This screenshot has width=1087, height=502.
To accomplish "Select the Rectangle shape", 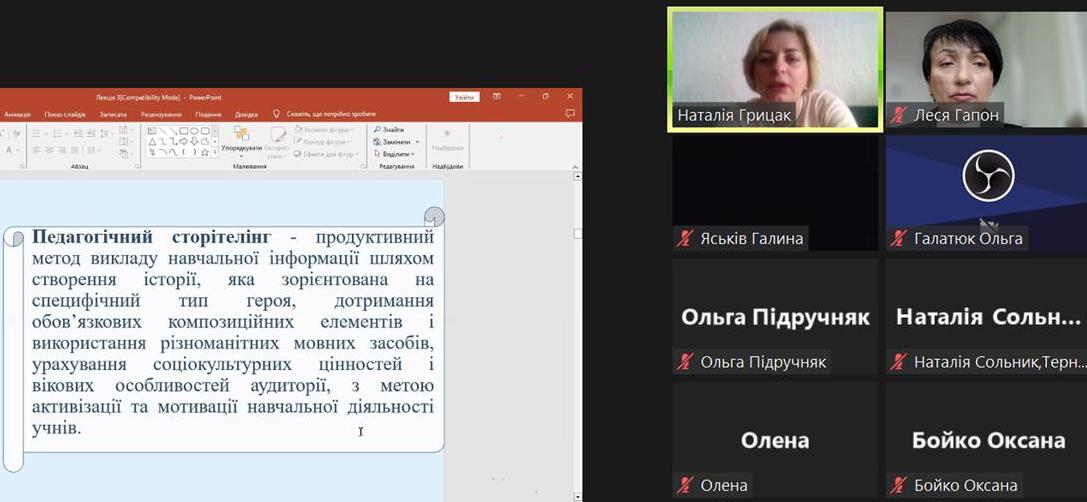I will pos(184,131).
